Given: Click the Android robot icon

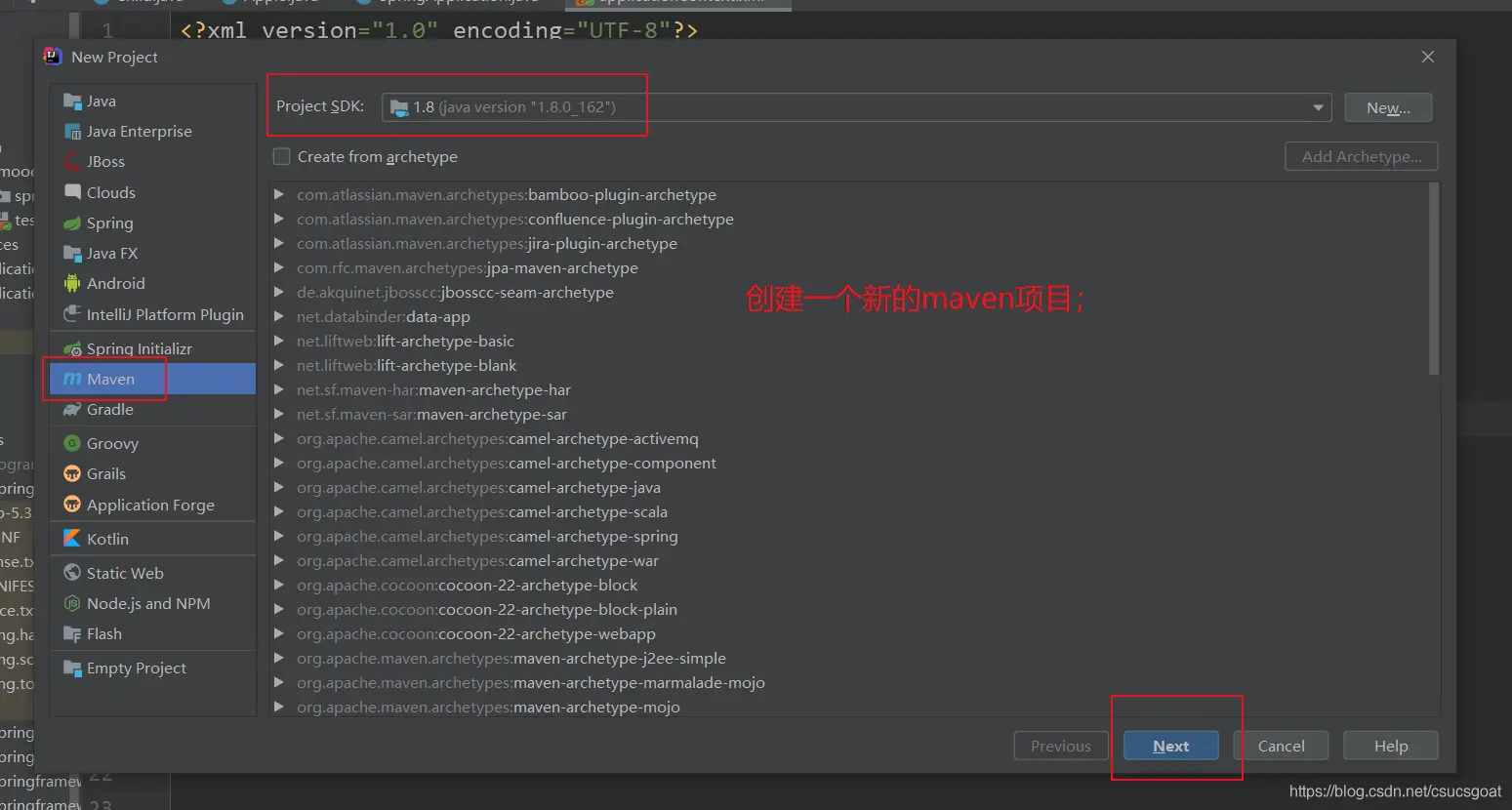Looking at the screenshot, I should pyautogui.click(x=72, y=283).
